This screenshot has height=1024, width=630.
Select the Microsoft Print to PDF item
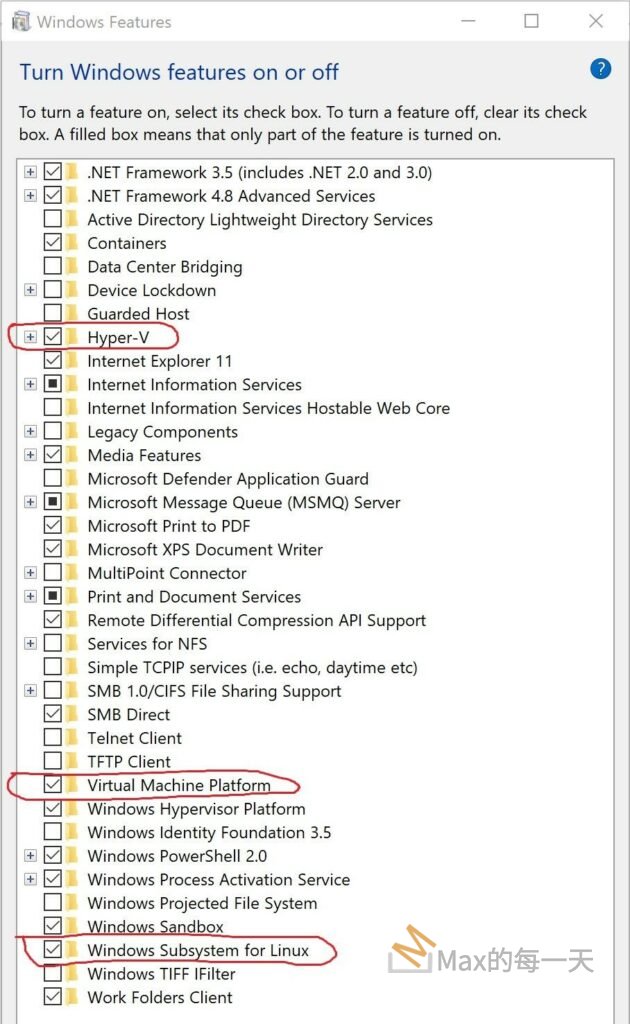coord(168,526)
